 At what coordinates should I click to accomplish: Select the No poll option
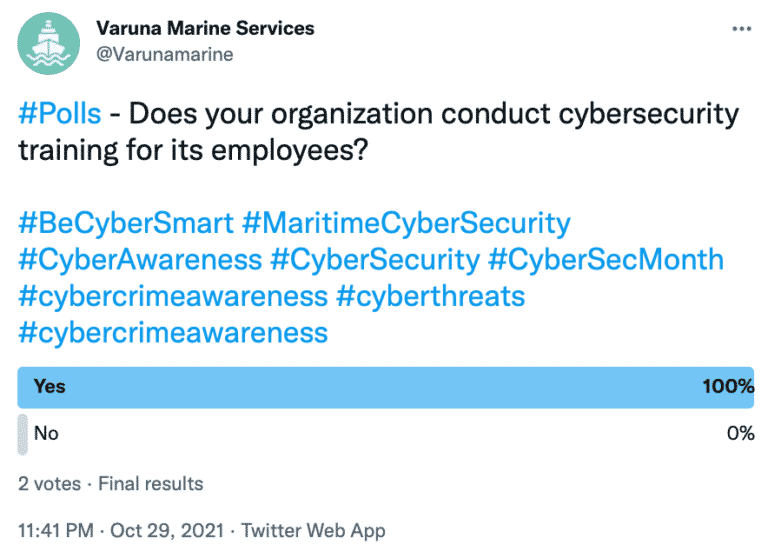[46, 434]
